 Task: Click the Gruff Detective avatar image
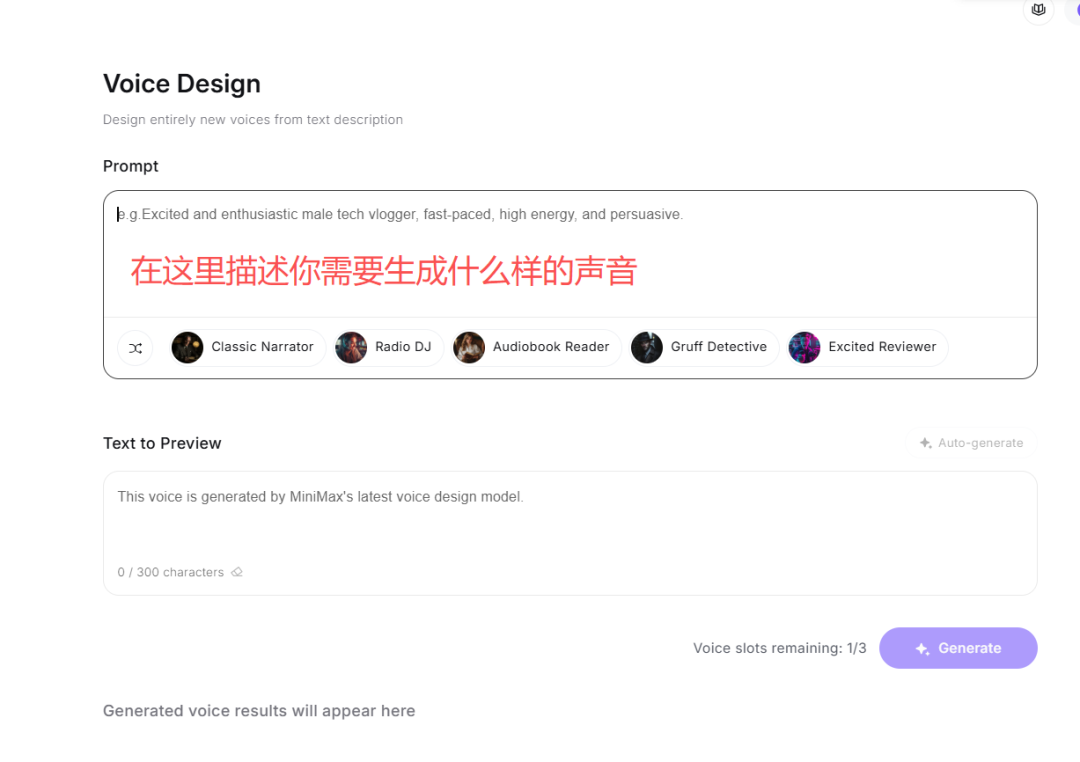coord(647,347)
